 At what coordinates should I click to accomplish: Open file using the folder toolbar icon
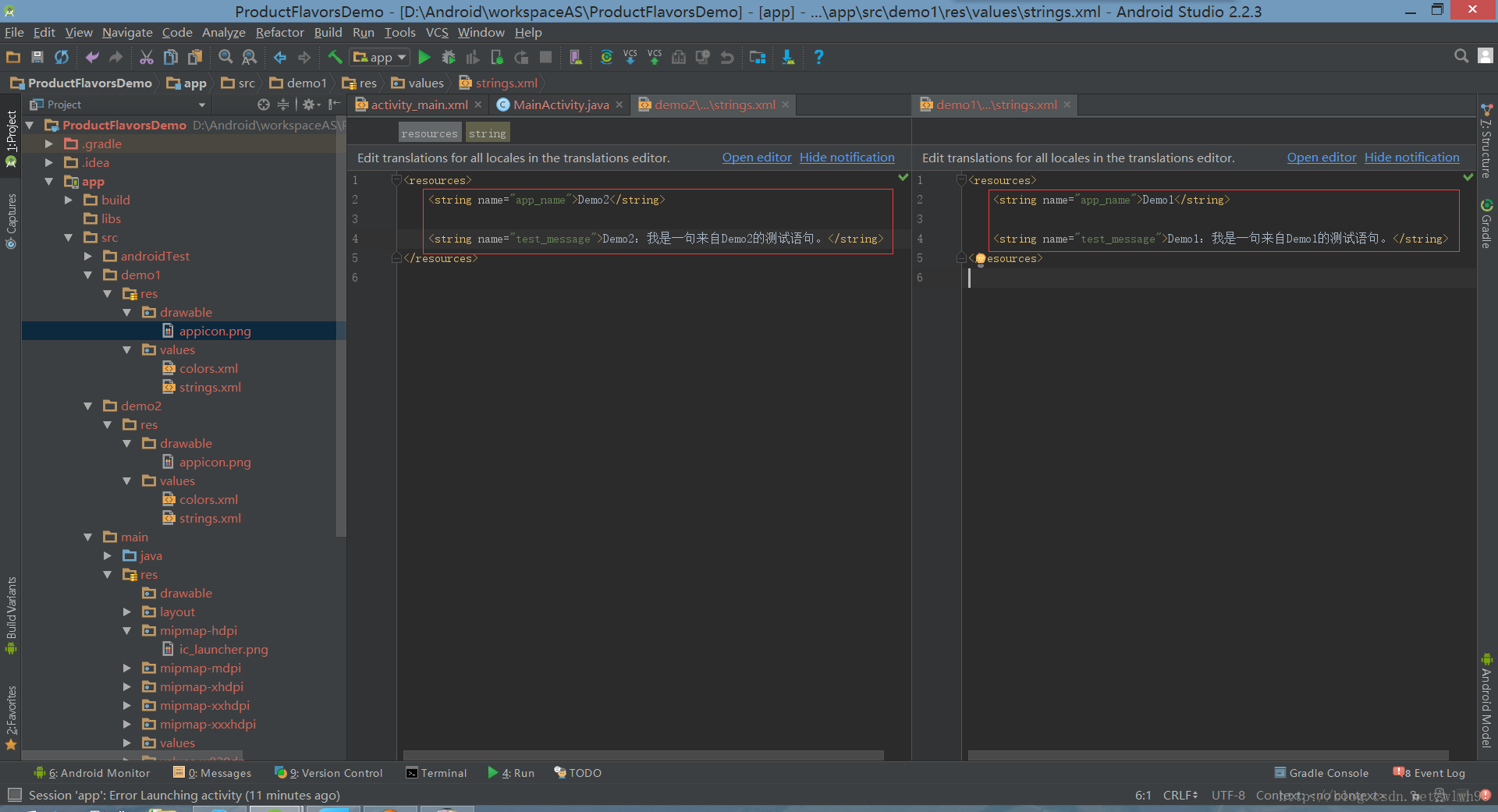[x=13, y=57]
